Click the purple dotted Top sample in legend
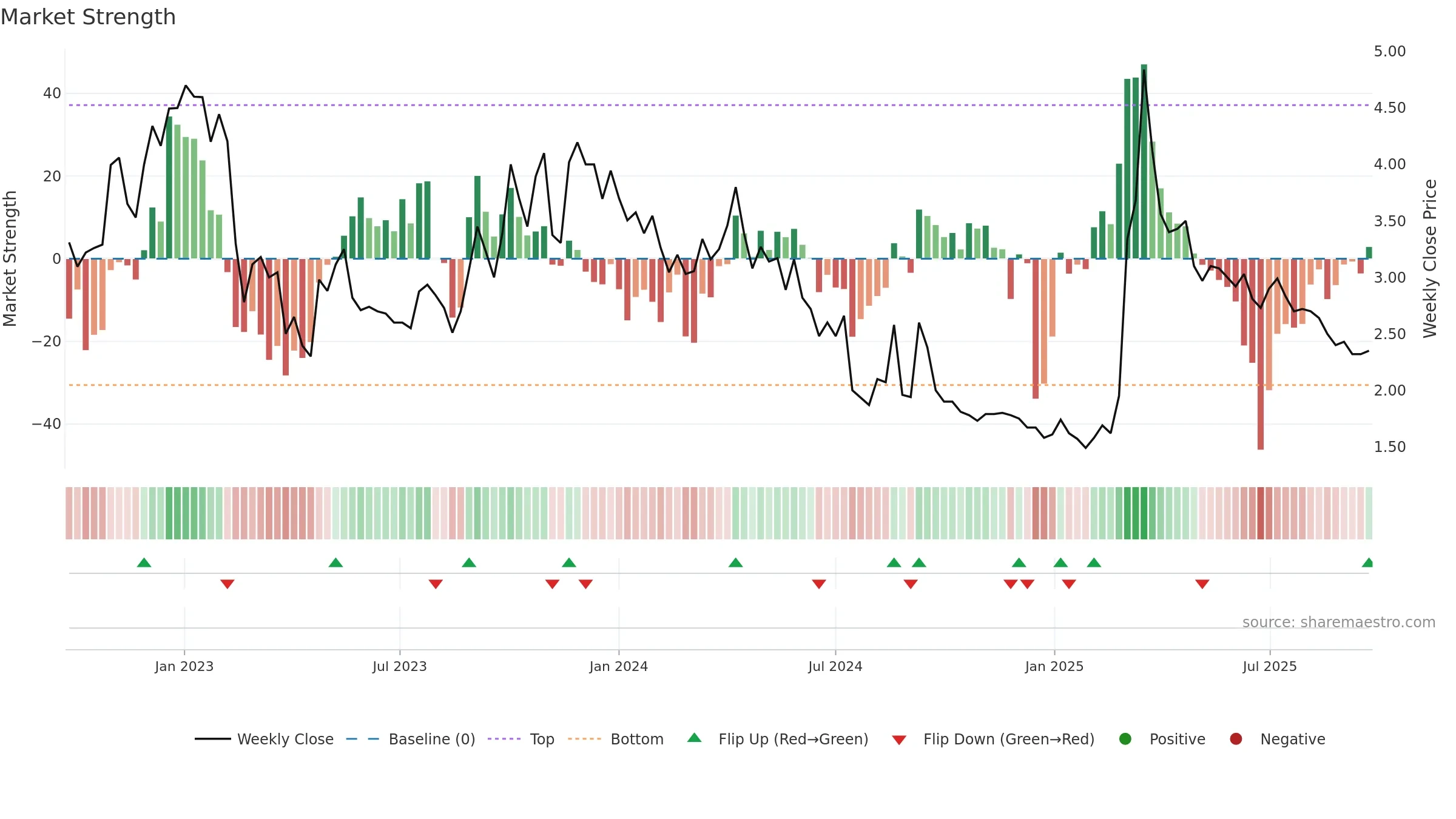The height and width of the screenshot is (819, 1456). click(504, 739)
